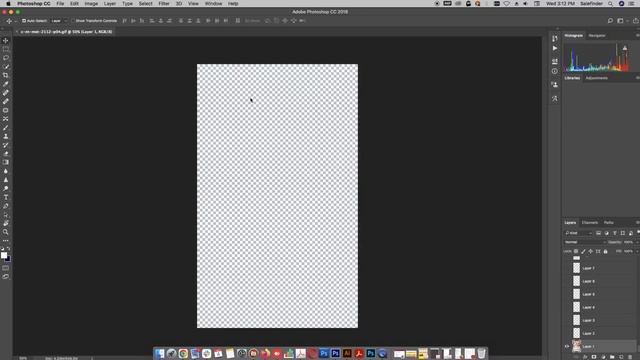
Task: Show Layer 7 via its visibility box
Action: 567,268
